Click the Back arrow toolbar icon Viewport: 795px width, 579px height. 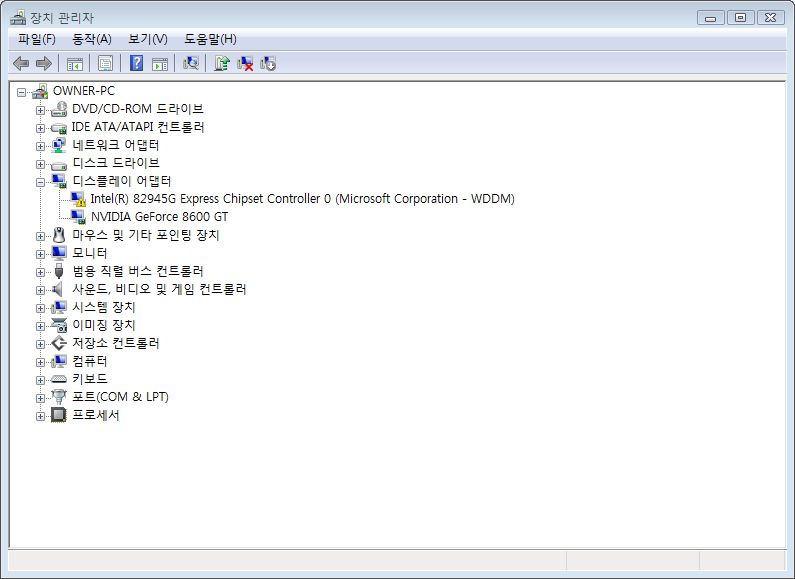21,63
